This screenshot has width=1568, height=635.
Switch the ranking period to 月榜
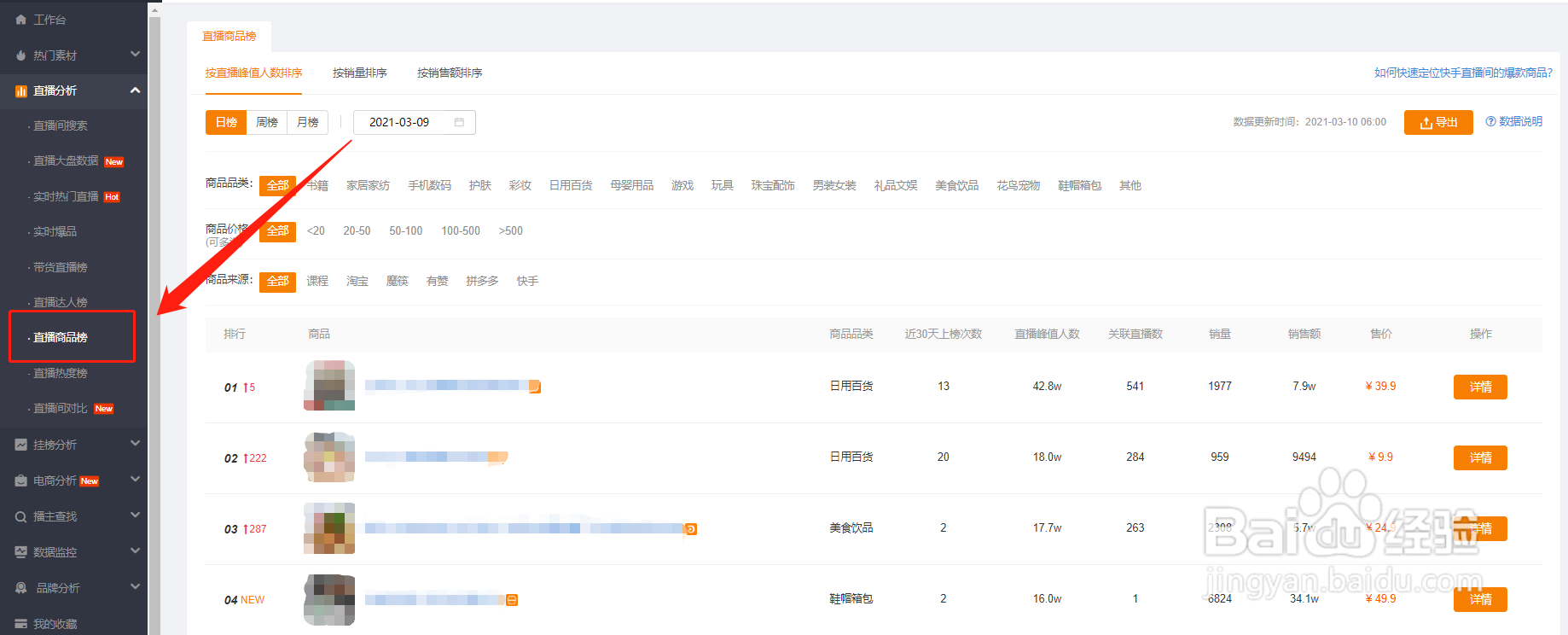(x=308, y=122)
